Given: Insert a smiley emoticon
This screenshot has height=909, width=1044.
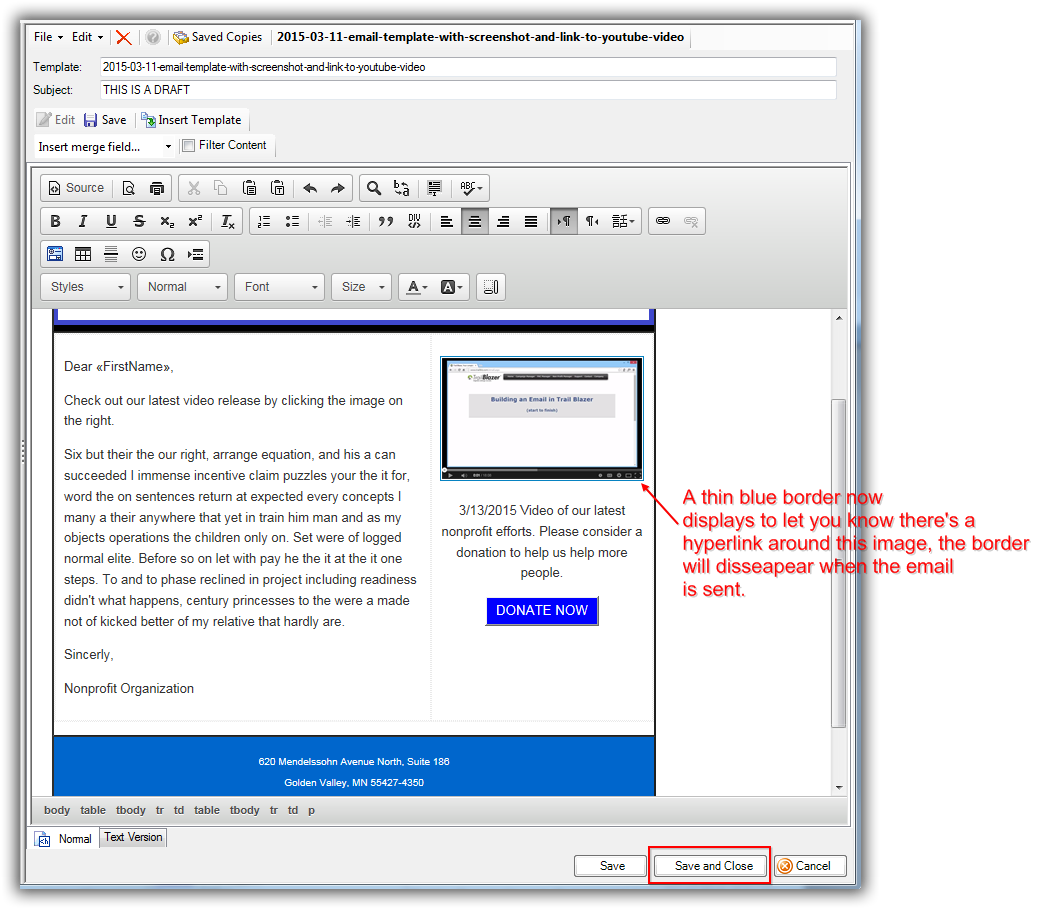Looking at the screenshot, I should 139,254.
